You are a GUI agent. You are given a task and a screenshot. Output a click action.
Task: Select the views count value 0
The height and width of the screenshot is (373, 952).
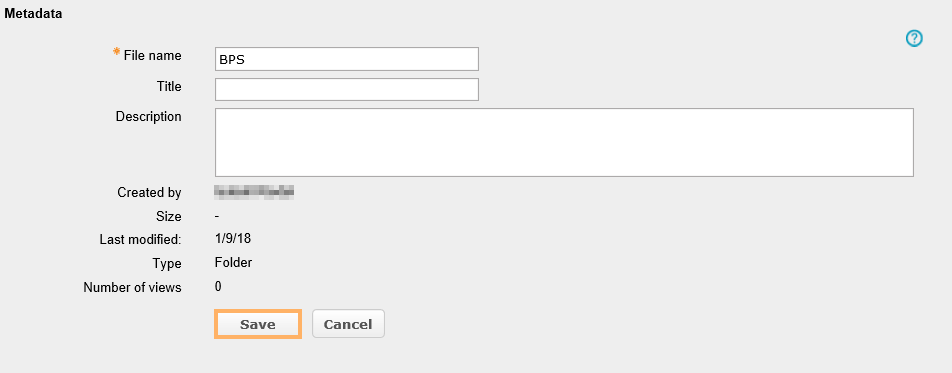[219, 286]
